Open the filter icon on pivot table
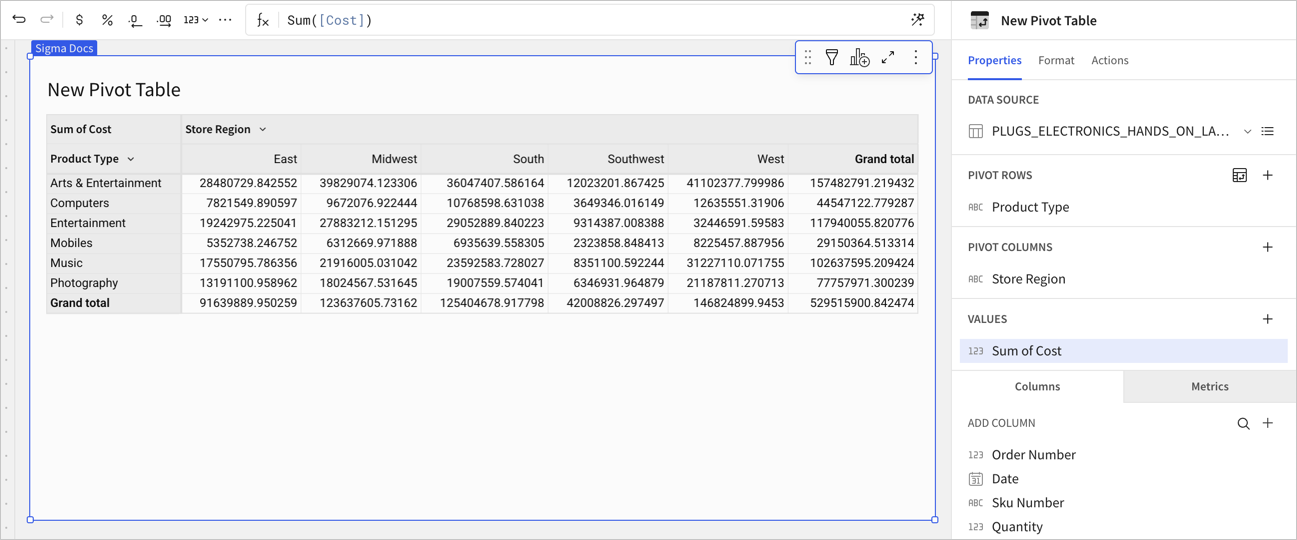This screenshot has width=1297, height=540. point(832,58)
